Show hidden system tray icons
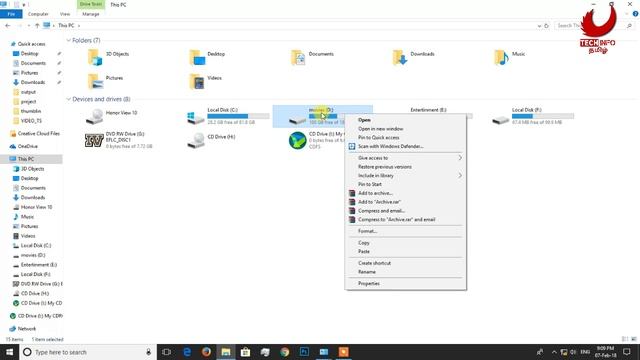The width and height of the screenshot is (640, 360). [x=554, y=352]
